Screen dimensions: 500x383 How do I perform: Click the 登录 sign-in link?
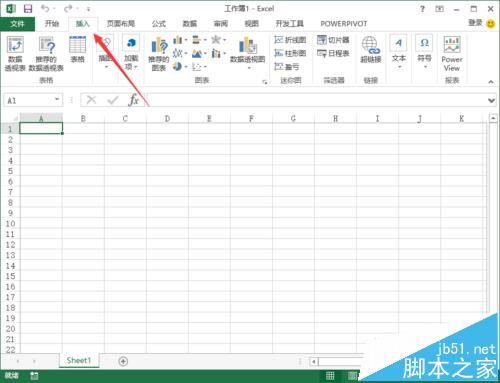click(475, 23)
